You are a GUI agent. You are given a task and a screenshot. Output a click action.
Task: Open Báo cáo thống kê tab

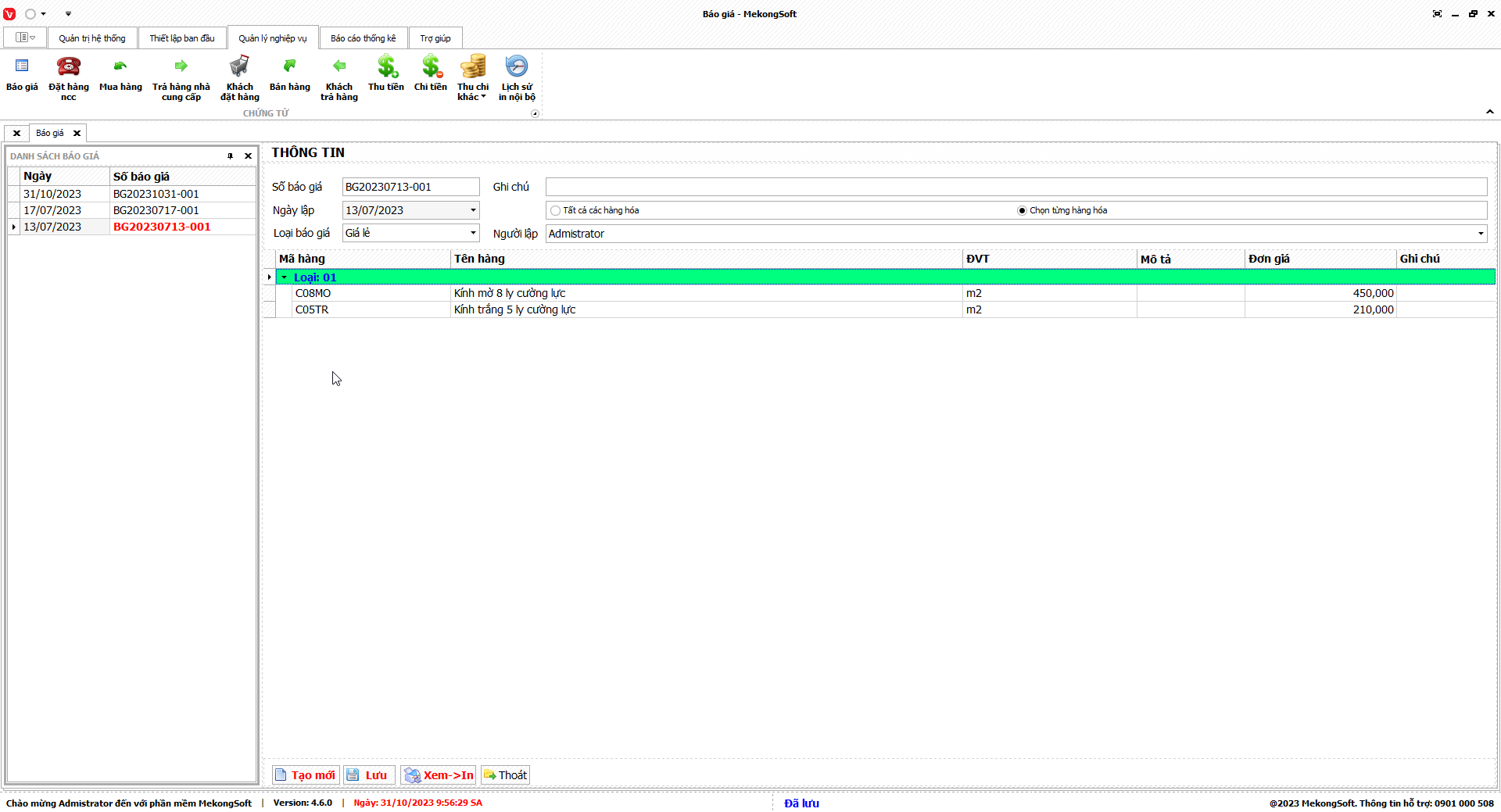click(364, 38)
